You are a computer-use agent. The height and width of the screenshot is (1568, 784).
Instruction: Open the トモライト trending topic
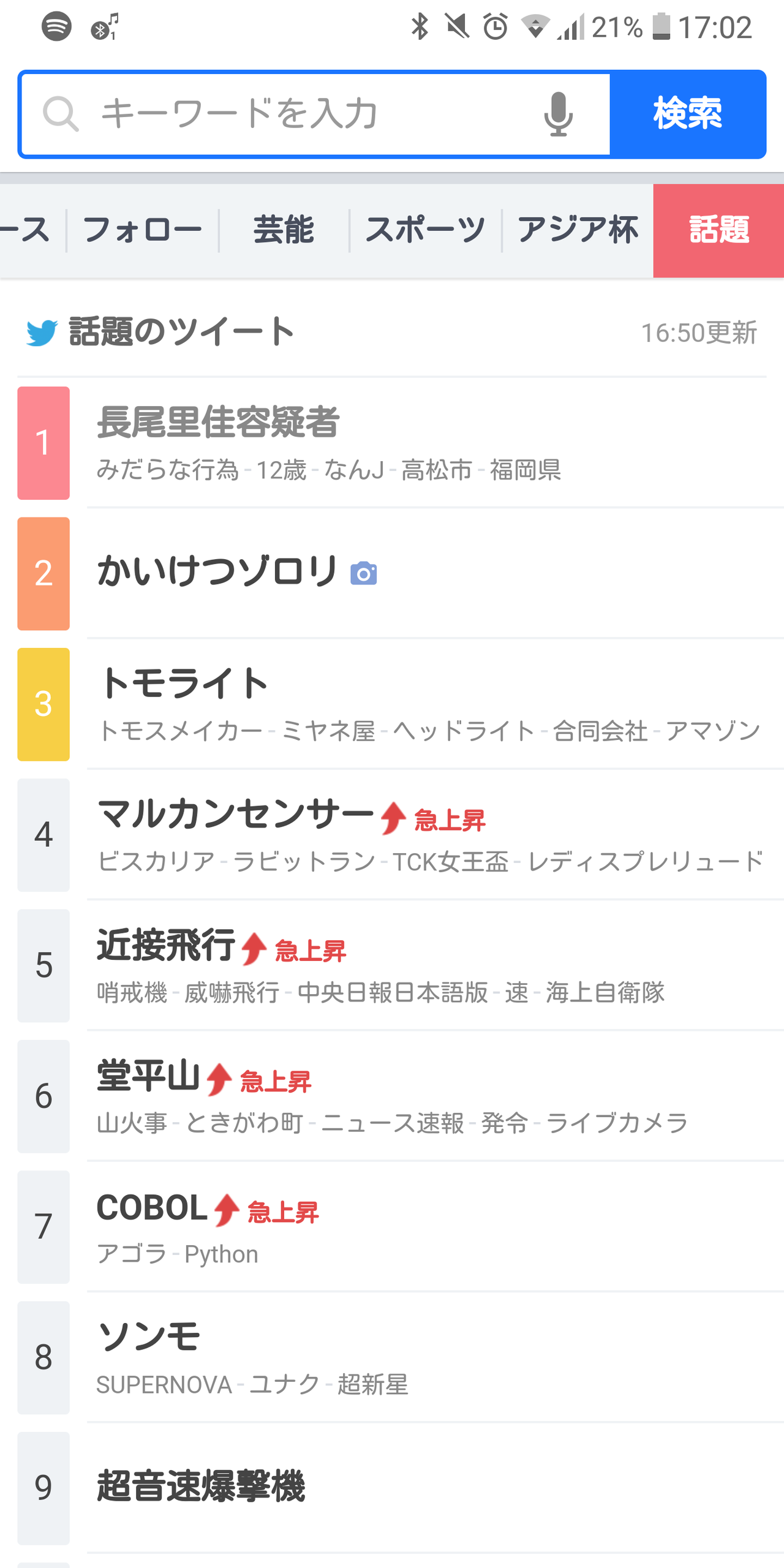tap(401, 704)
